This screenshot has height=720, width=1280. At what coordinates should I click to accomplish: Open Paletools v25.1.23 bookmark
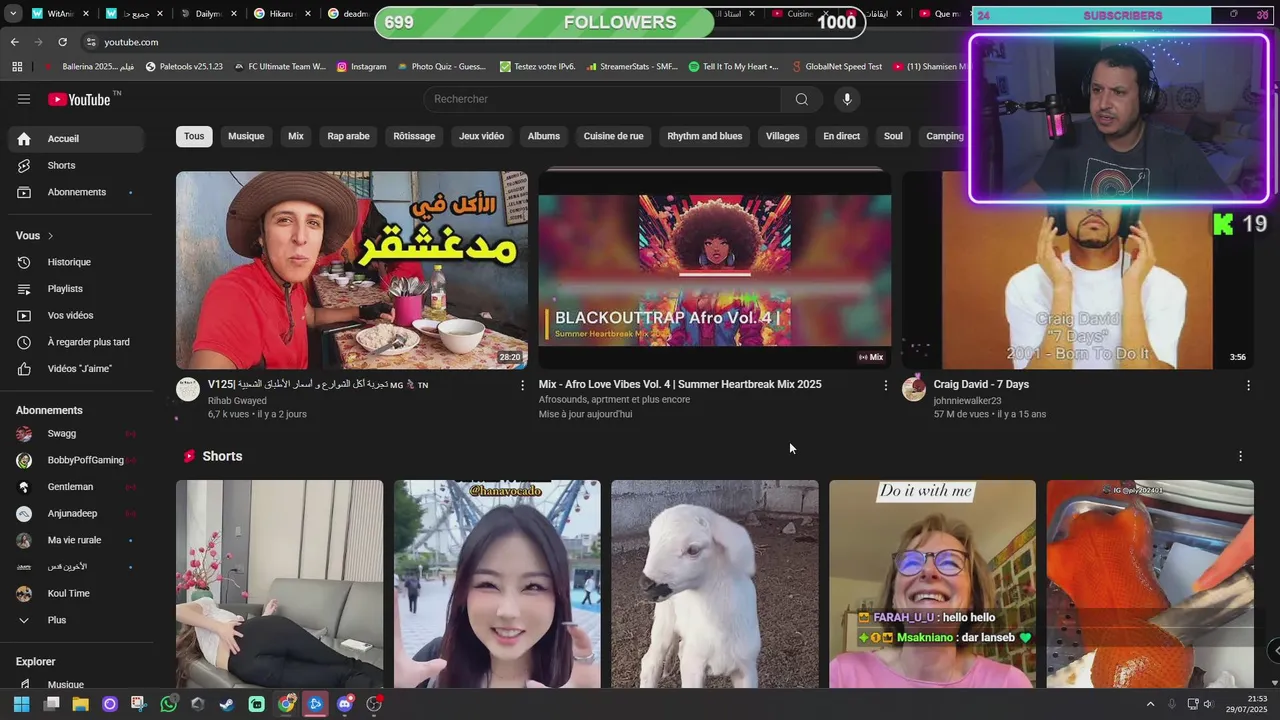pos(184,67)
